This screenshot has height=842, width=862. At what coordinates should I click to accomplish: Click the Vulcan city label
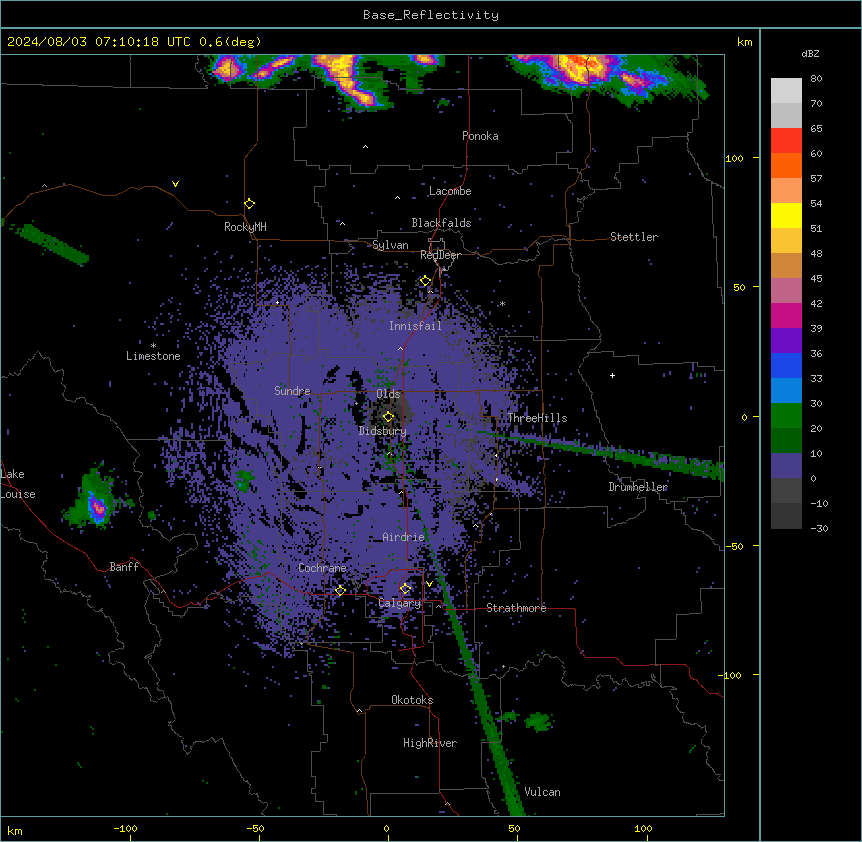click(542, 792)
